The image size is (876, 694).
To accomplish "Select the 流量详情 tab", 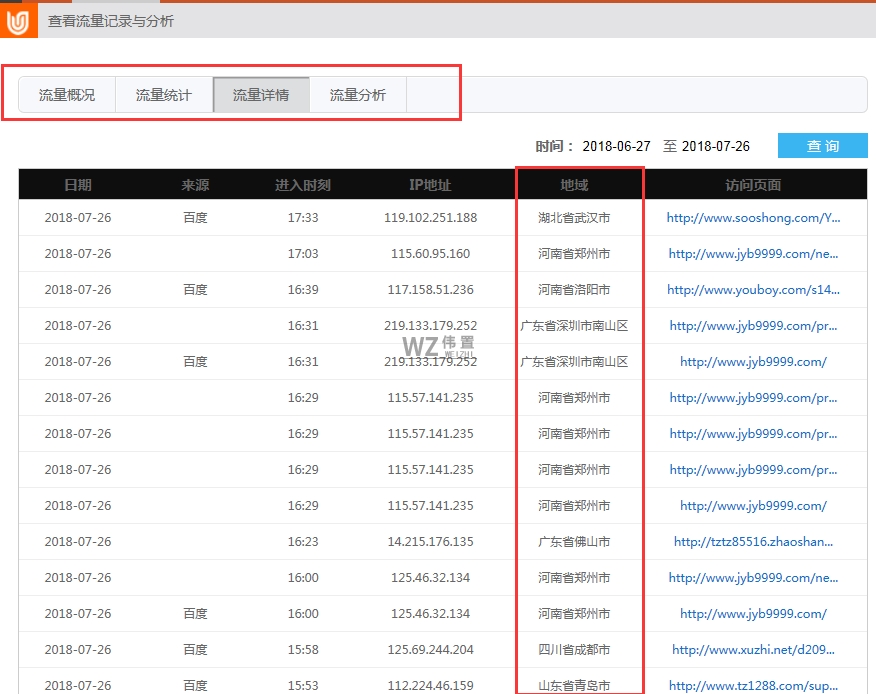I will 260,94.
